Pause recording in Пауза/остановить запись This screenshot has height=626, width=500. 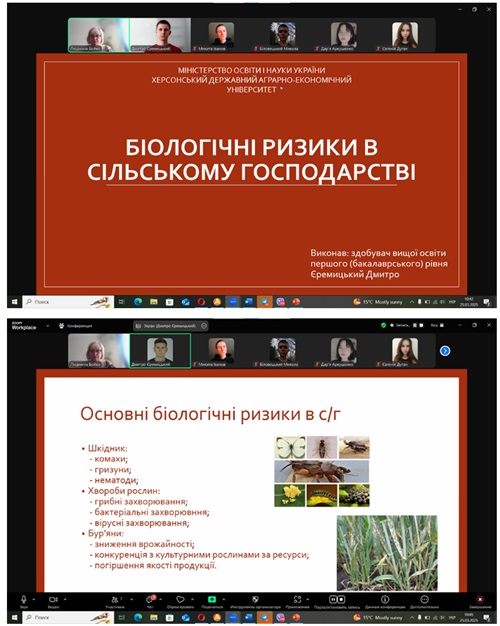(332, 599)
